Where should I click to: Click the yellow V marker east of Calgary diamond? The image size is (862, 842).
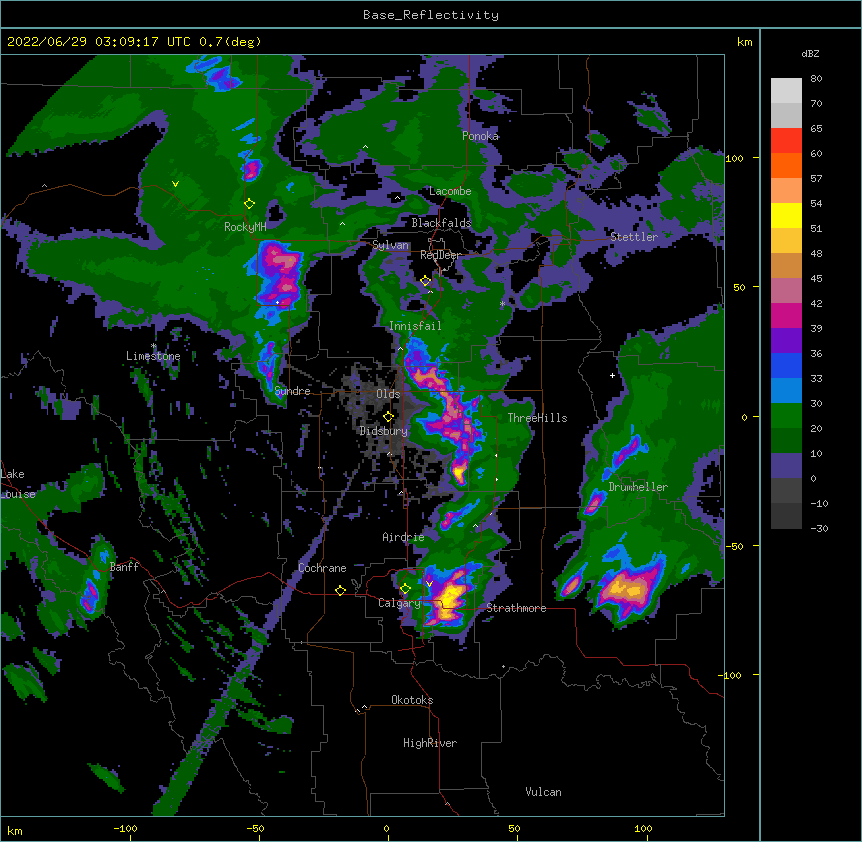[429, 584]
